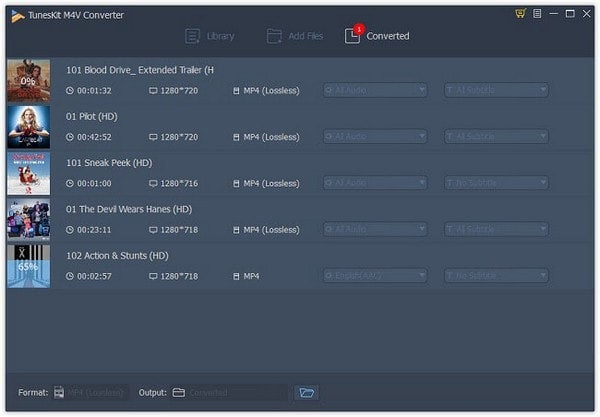
Task: Open the Add Files tab
Action: (295, 36)
